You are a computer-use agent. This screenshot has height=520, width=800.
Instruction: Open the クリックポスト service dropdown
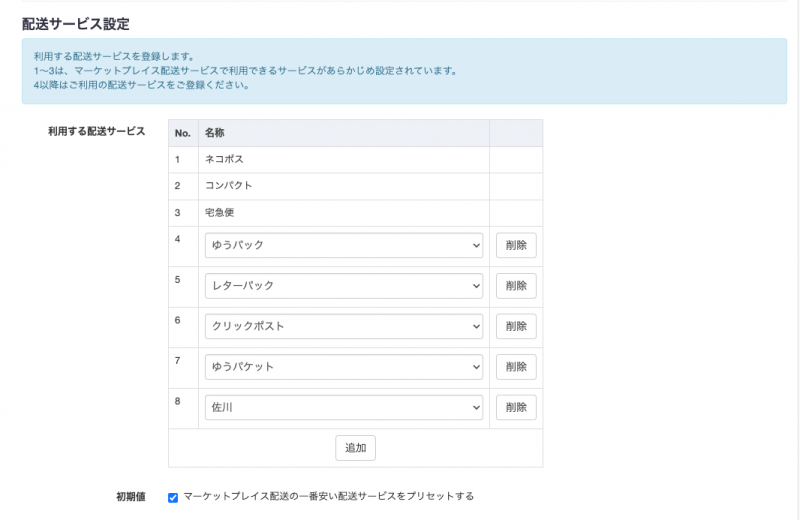[344, 327]
